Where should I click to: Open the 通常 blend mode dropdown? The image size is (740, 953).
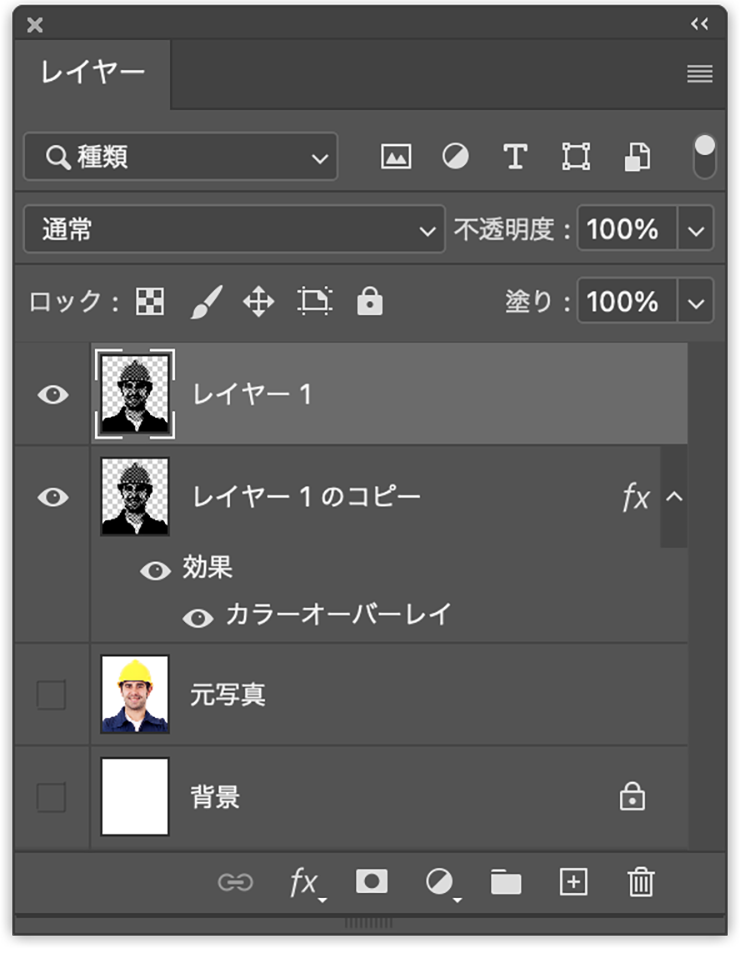(234, 230)
